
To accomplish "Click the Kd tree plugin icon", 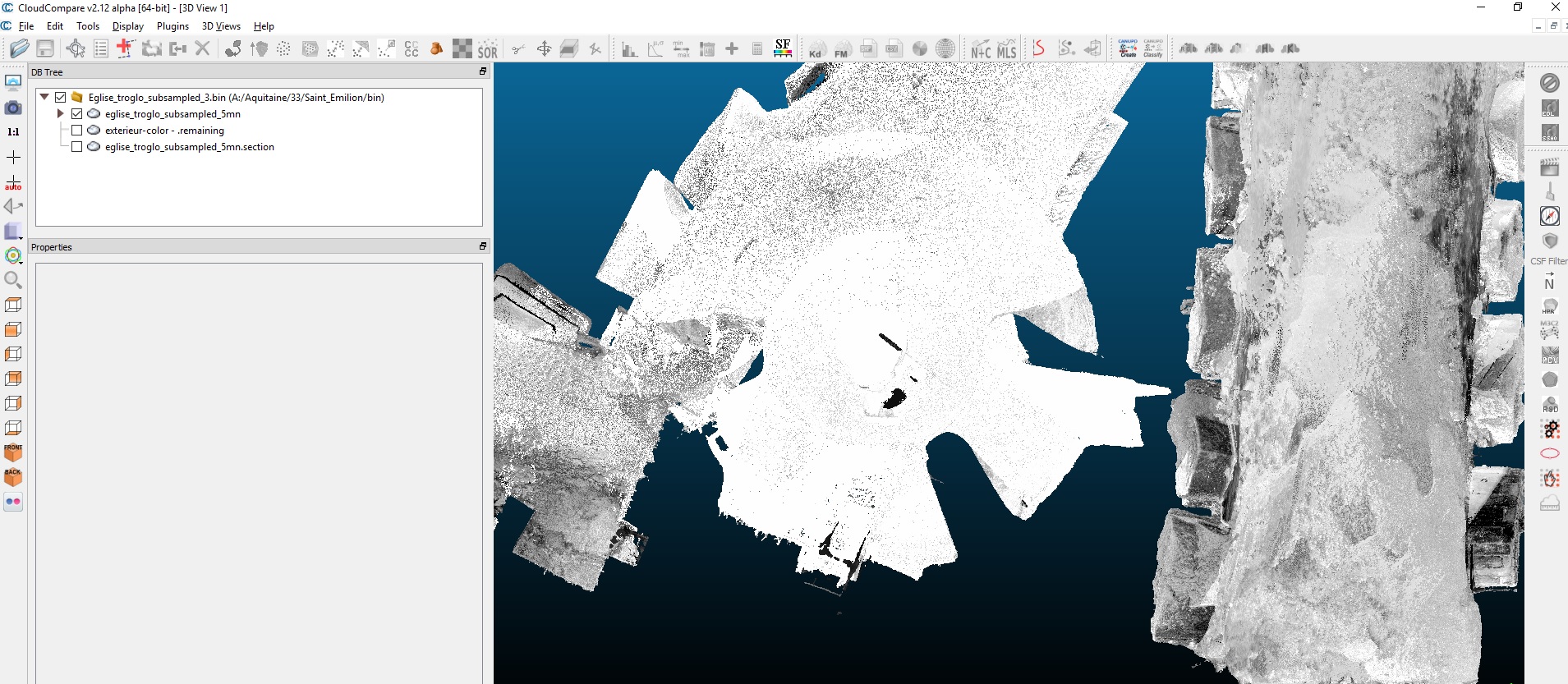I will click(x=816, y=48).
